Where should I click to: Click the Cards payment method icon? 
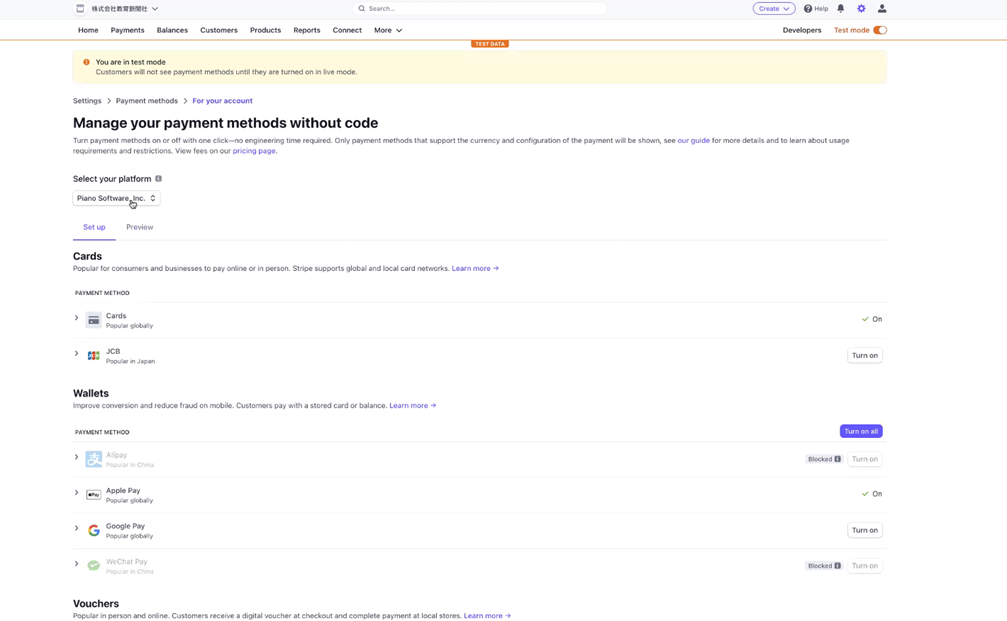(x=94, y=320)
